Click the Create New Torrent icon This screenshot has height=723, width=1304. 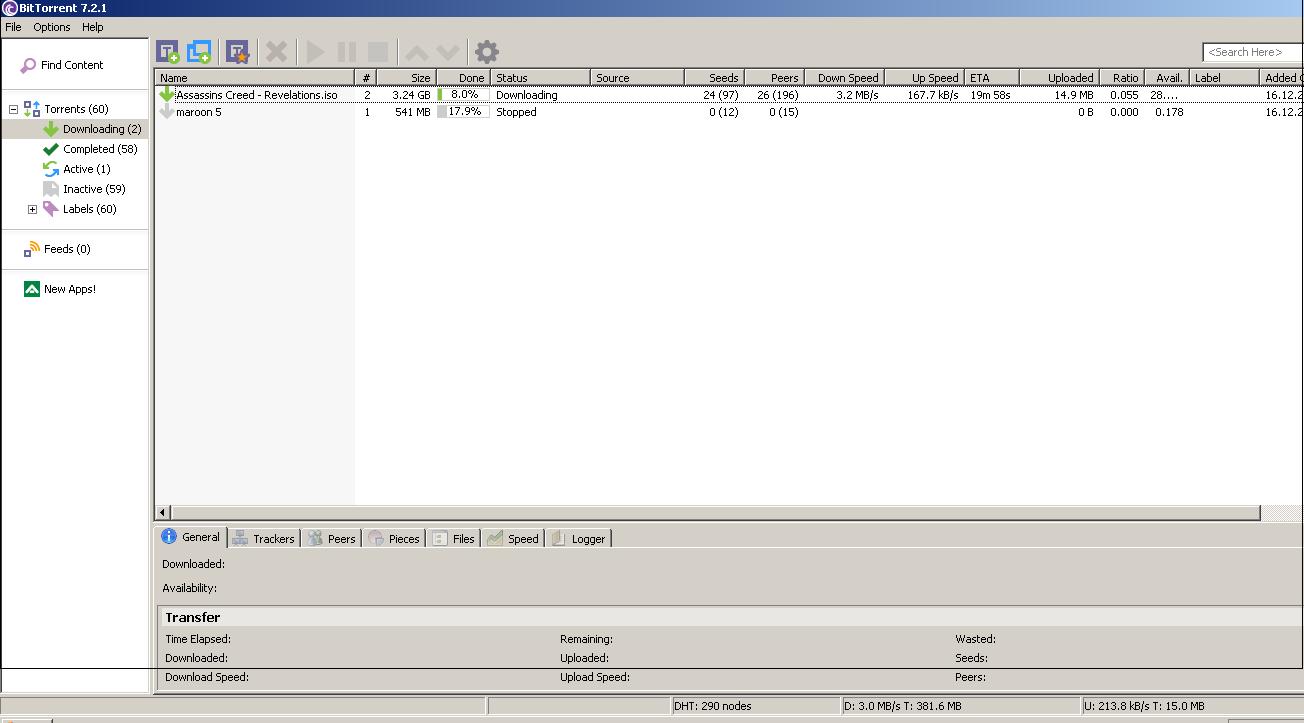[x=237, y=52]
